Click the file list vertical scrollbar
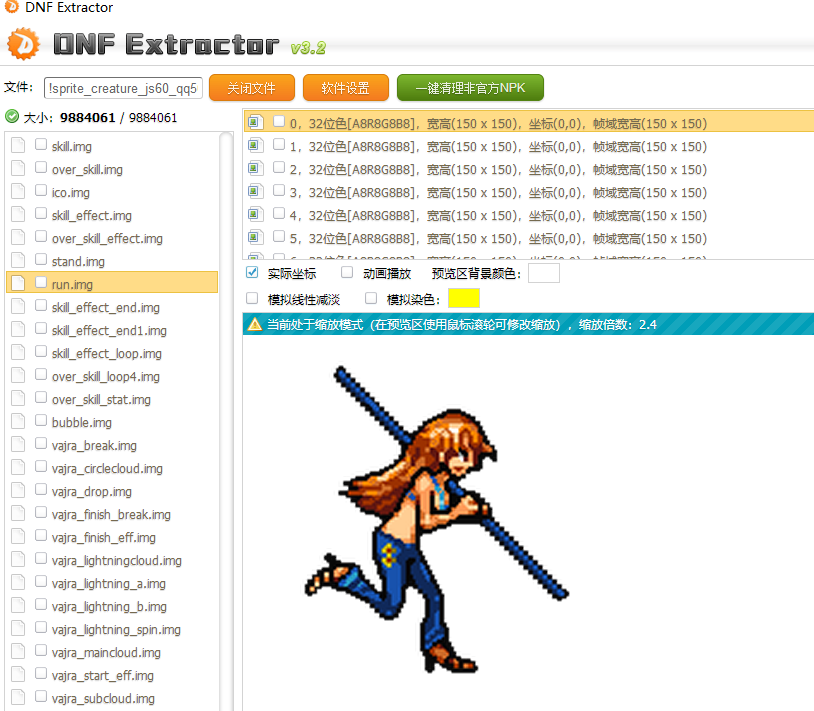The image size is (814, 711). click(x=226, y=420)
